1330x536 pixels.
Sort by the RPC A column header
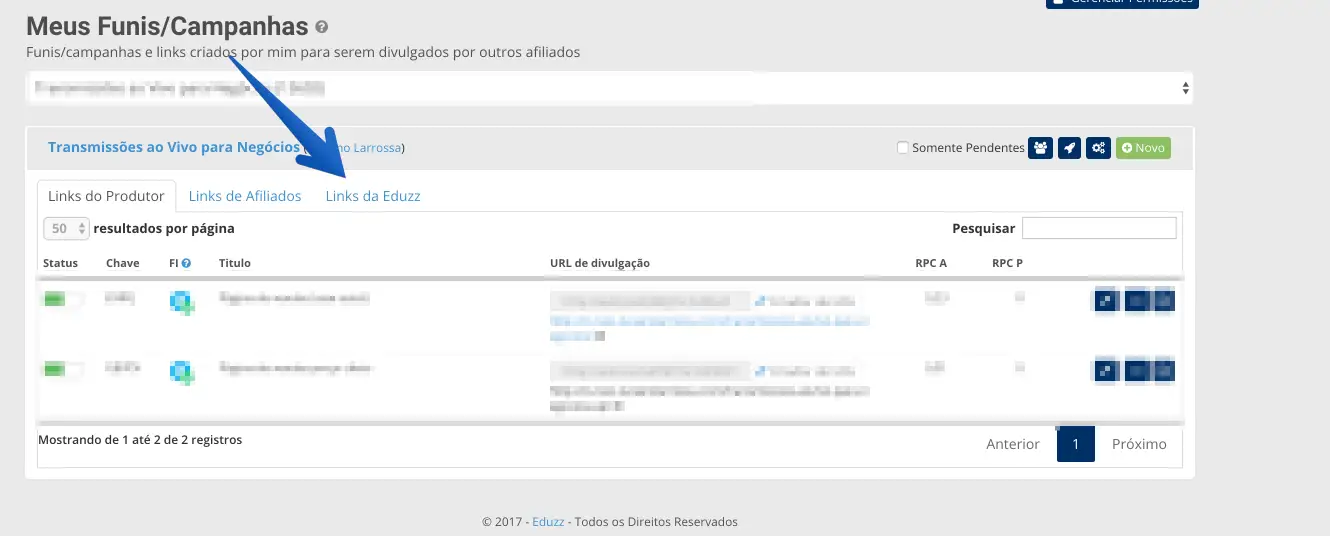click(x=931, y=263)
